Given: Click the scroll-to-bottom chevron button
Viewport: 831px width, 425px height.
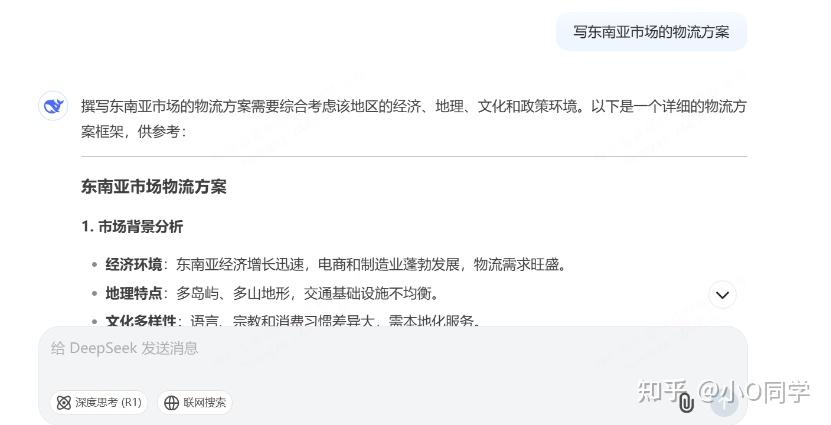Looking at the screenshot, I should (722, 294).
